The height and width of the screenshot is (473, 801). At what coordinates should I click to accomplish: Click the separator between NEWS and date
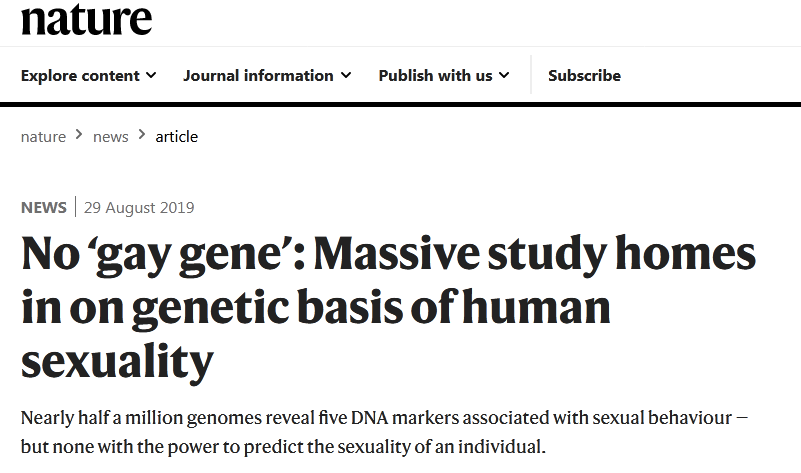(x=75, y=208)
